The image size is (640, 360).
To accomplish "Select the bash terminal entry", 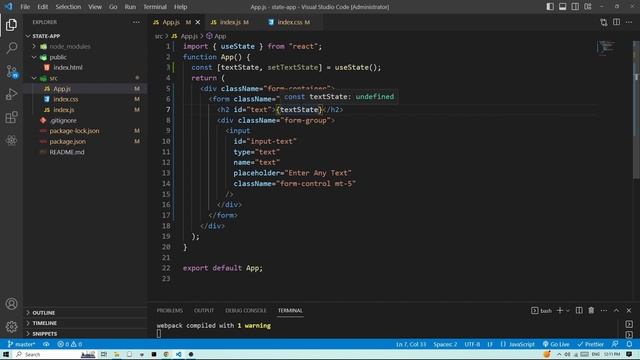I will click(541, 311).
